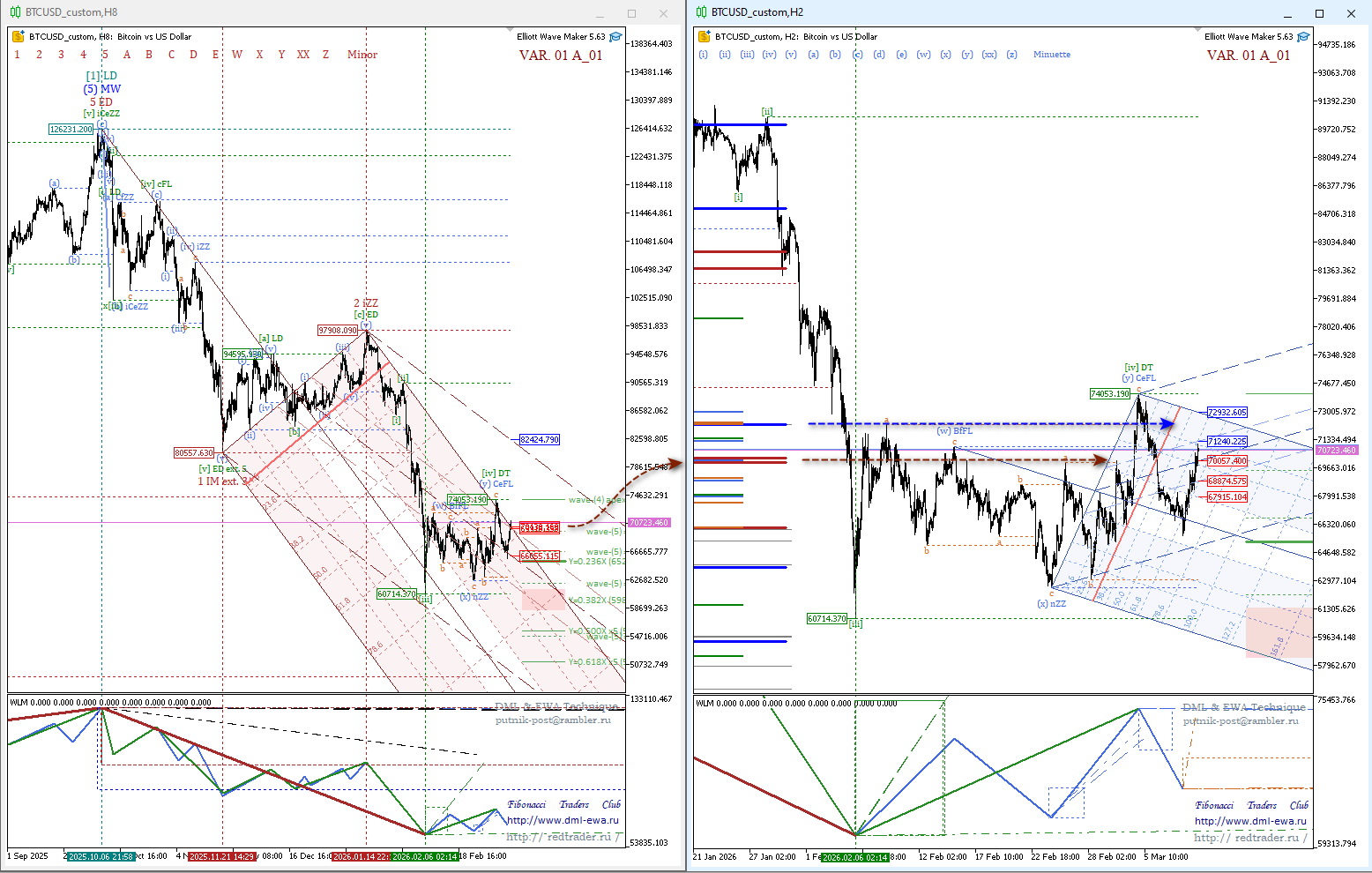Click the 'Minor' wave degree label
The width and height of the screenshot is (1372, 873).
362,55
